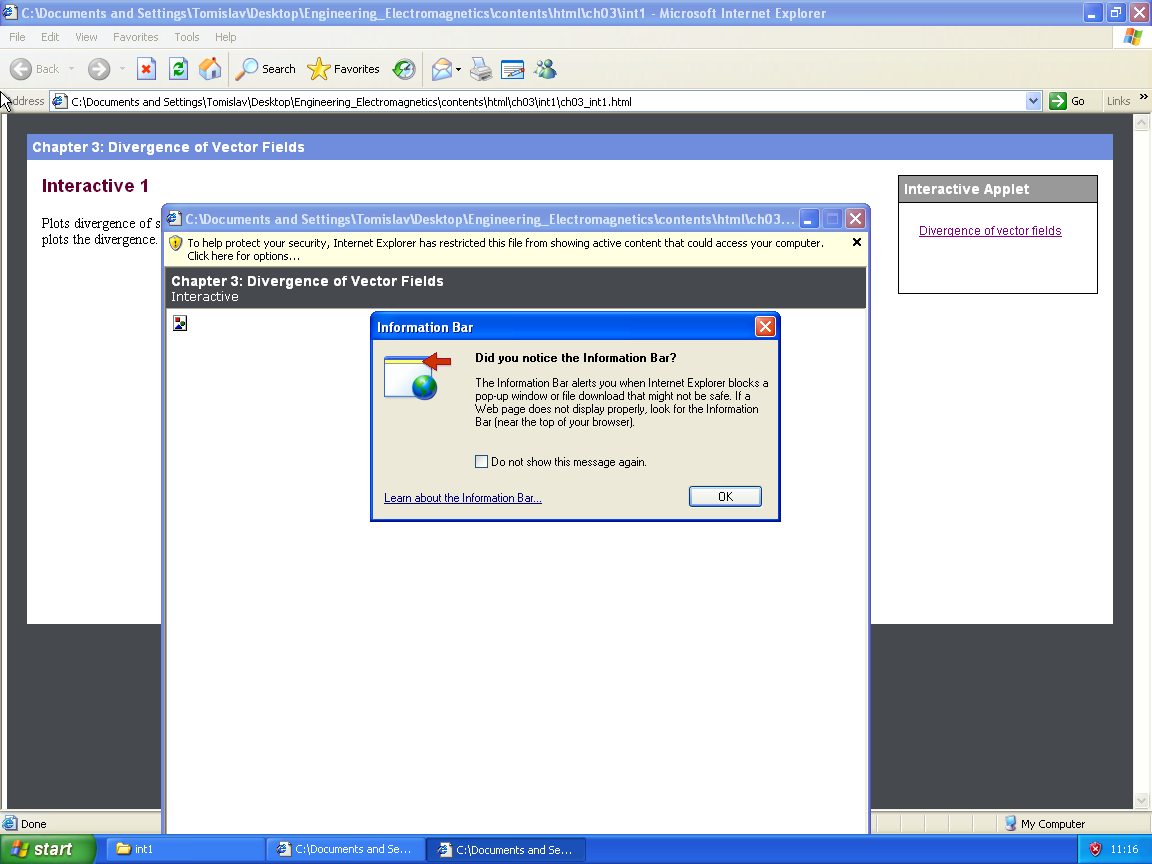This screenshot has height=864, width=1152.
Task: Click the Refresh page icon
Action: 178,69
